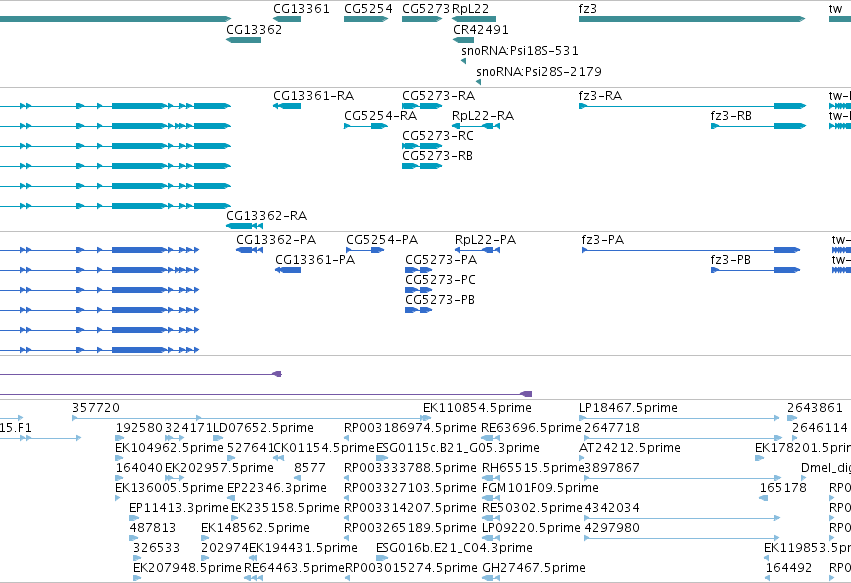Screen dimensions: 851x583
Task: Click the CG5254-PA protein label
Action: 382,239
